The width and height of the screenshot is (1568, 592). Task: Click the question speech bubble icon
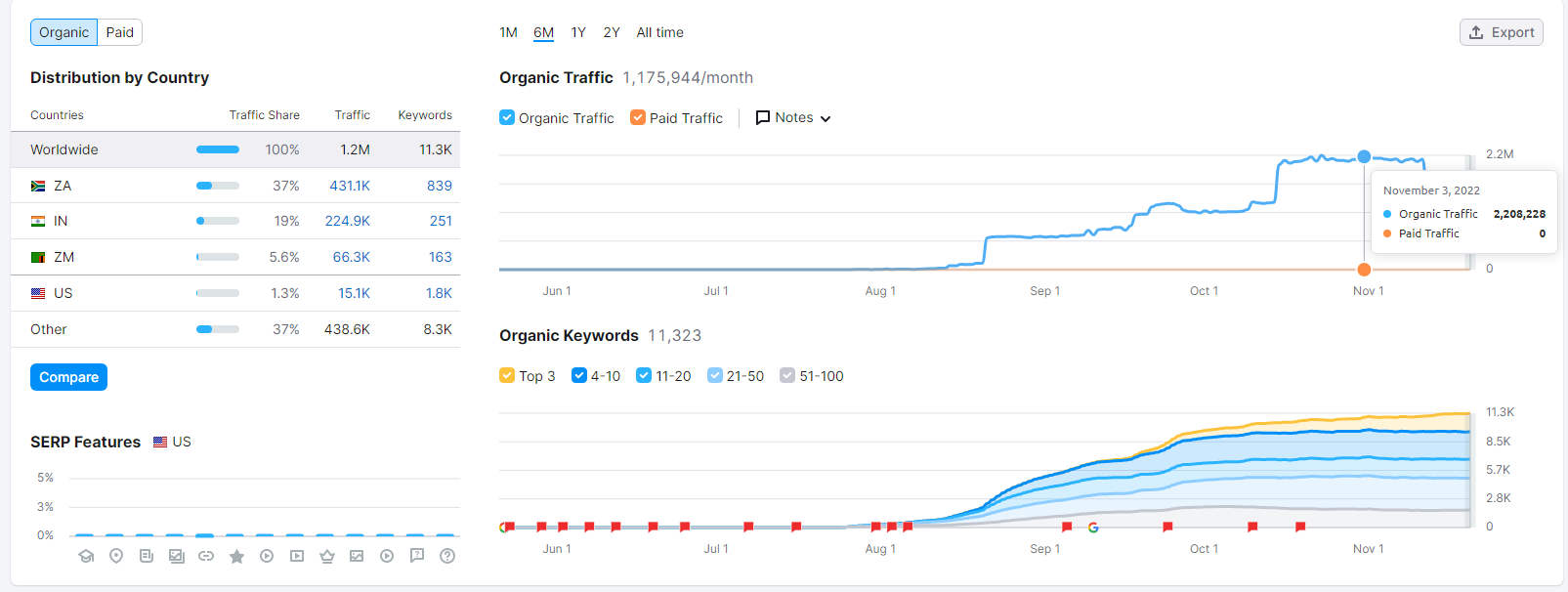tap(417, 556)
